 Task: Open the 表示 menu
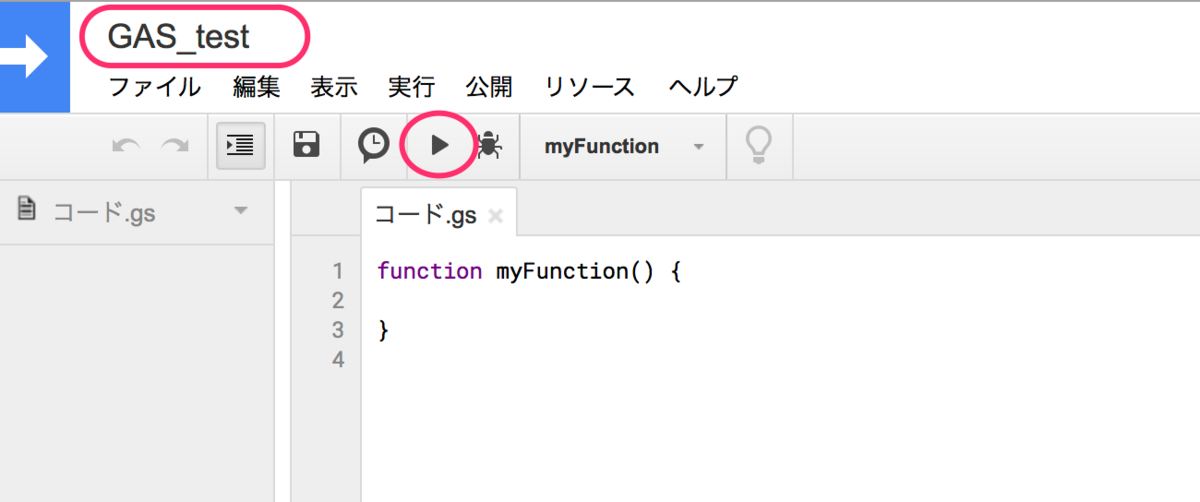tap(334, 87)
